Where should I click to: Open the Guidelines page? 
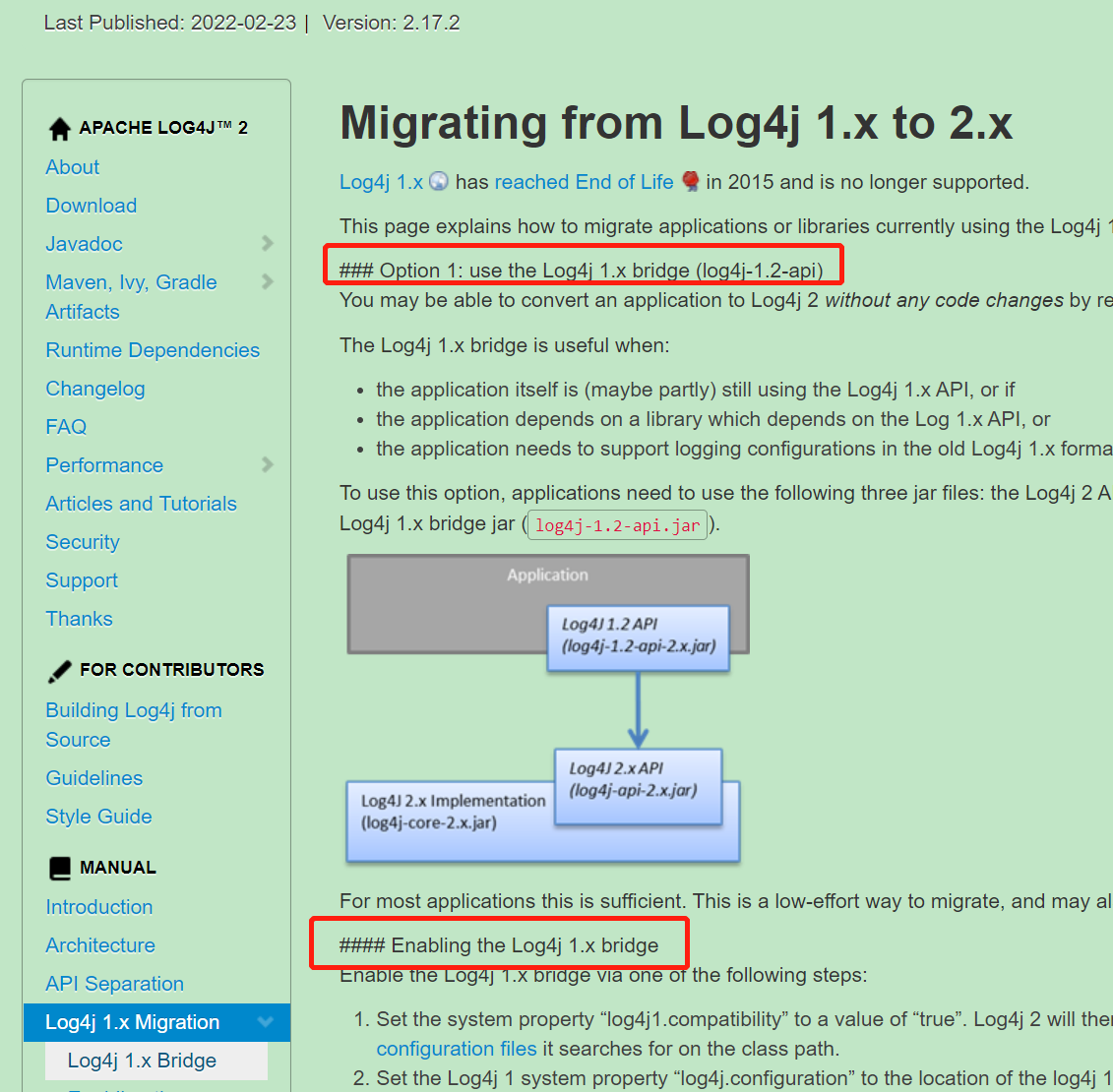click(x=93, y=777)
